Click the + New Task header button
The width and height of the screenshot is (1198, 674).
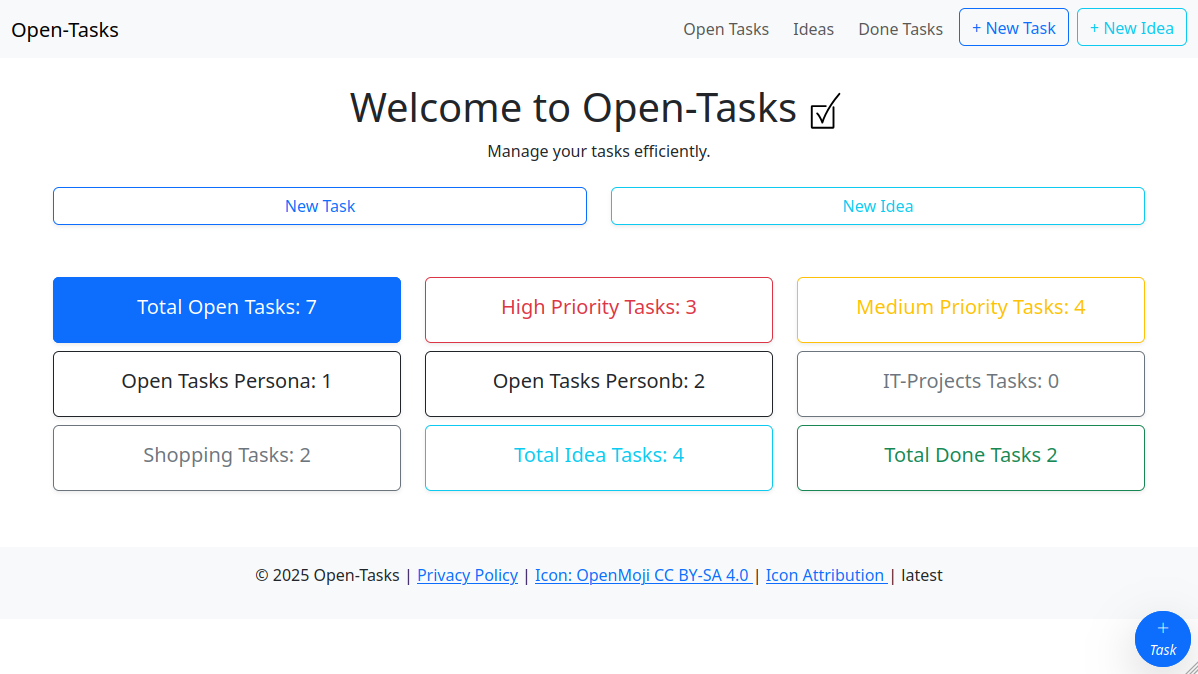[1013, 27]
